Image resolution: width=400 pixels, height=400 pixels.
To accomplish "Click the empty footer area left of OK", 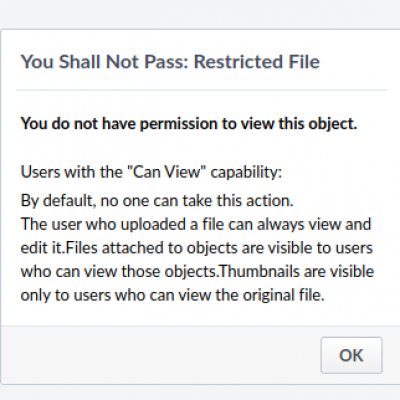I will (160, 355).
